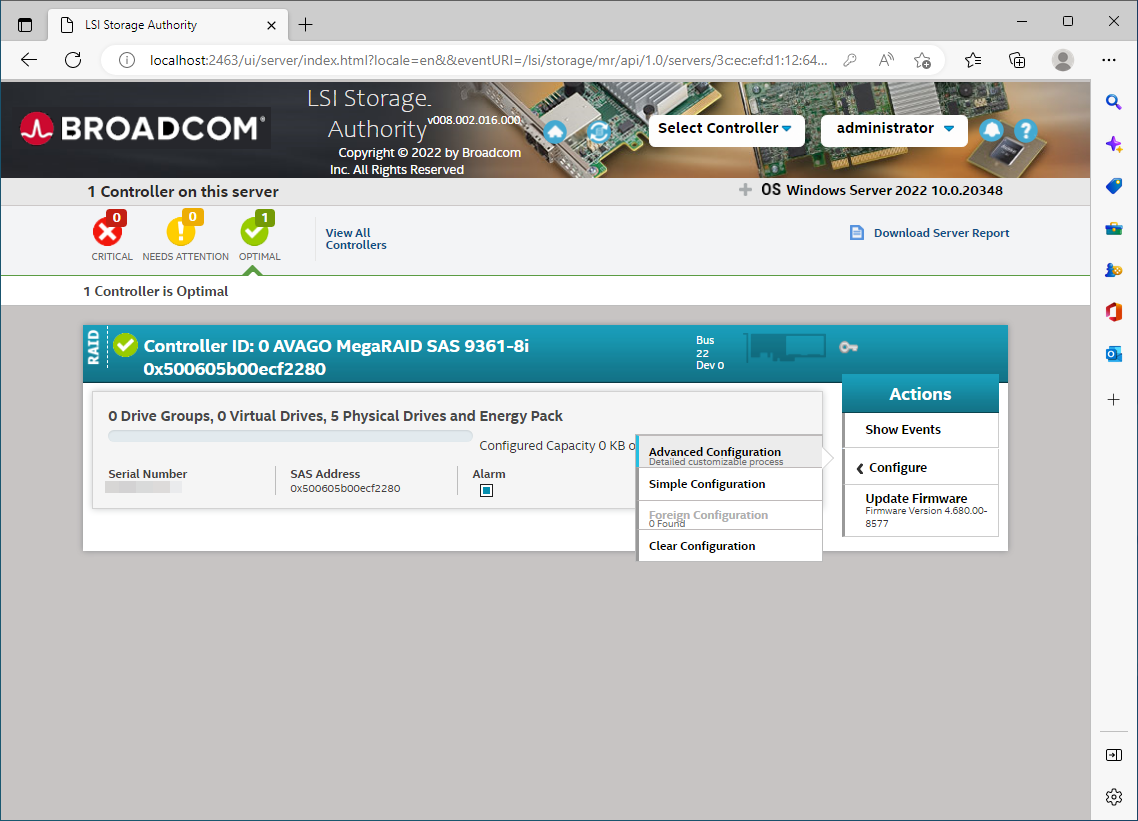The width and height of the screenshot is (1138, 821).
Task: Click the OS Windows Server 2022 text
Action: click(882, 190)
